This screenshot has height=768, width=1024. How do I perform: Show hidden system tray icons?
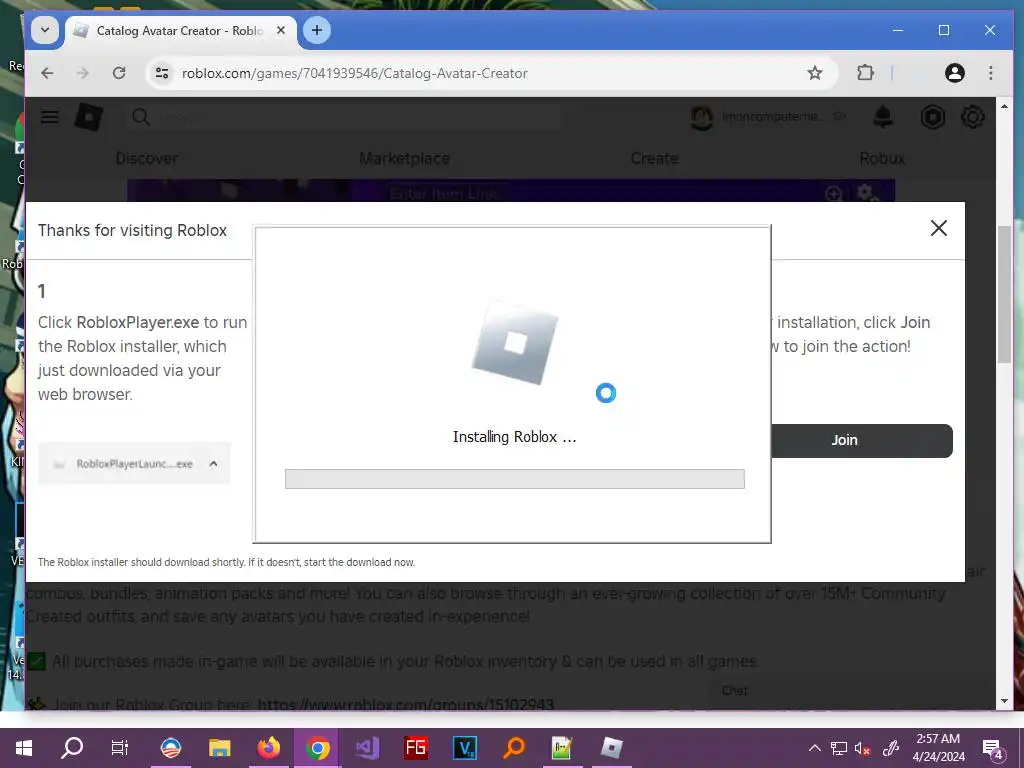point(814,748)
